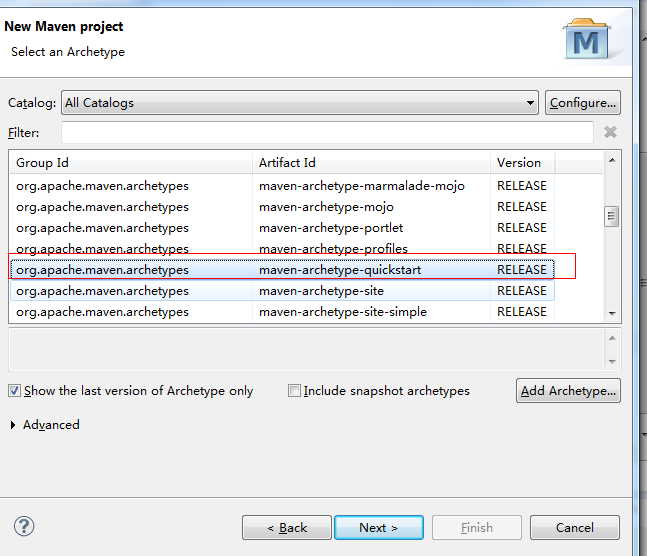
Task: Select the maven-archetype-quickstart row
Action: click(282, 270)
